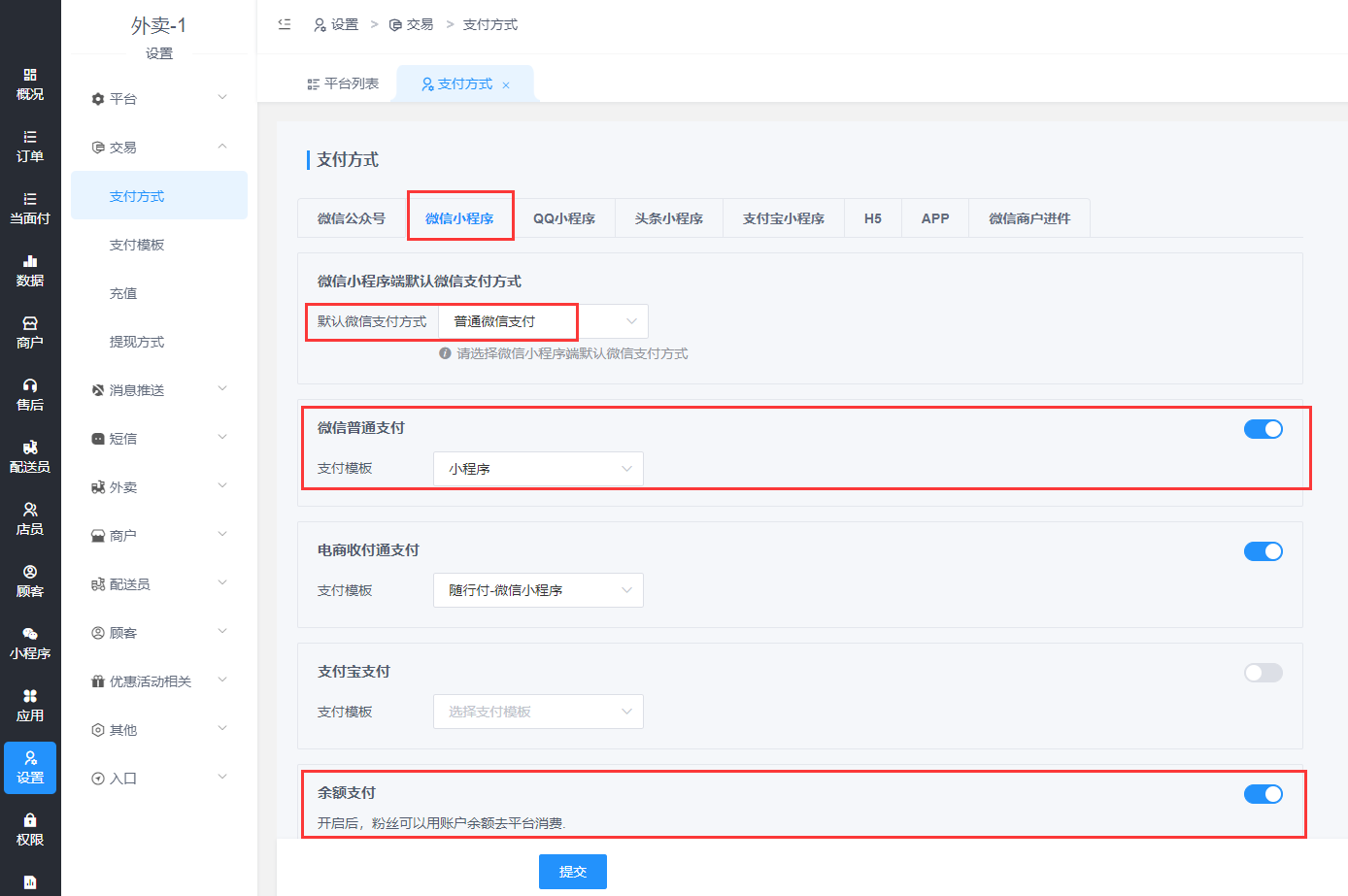This screenshot has width=1348, height=896.
Task: Open the 选择支付模板 dropdown under 支付宝支付
Action: (x=538, y=712)
